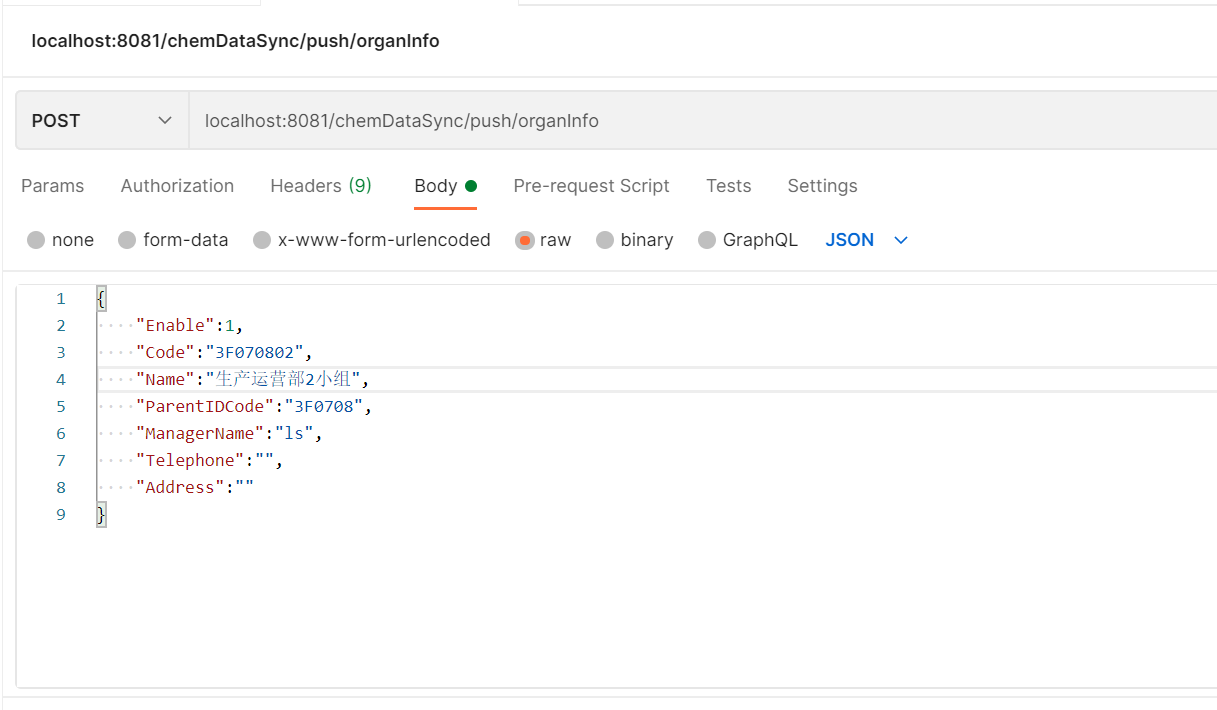Switch to the Tests tab
The height and width of the screenshot is (710, 1217).
click(728, 185)
